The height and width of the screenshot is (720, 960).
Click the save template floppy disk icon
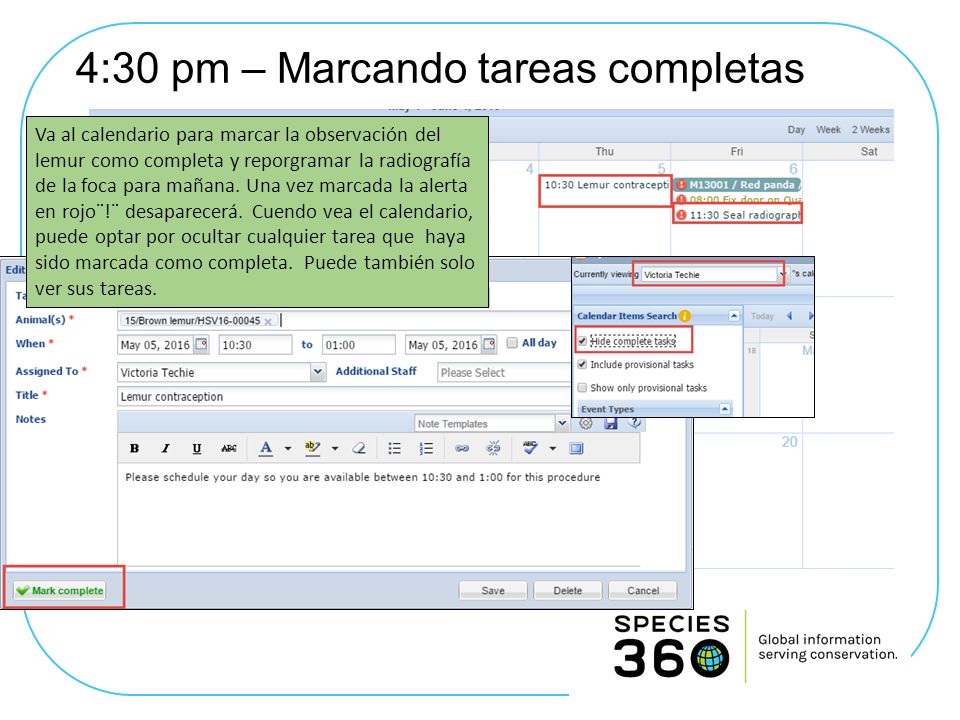[610, 423]
